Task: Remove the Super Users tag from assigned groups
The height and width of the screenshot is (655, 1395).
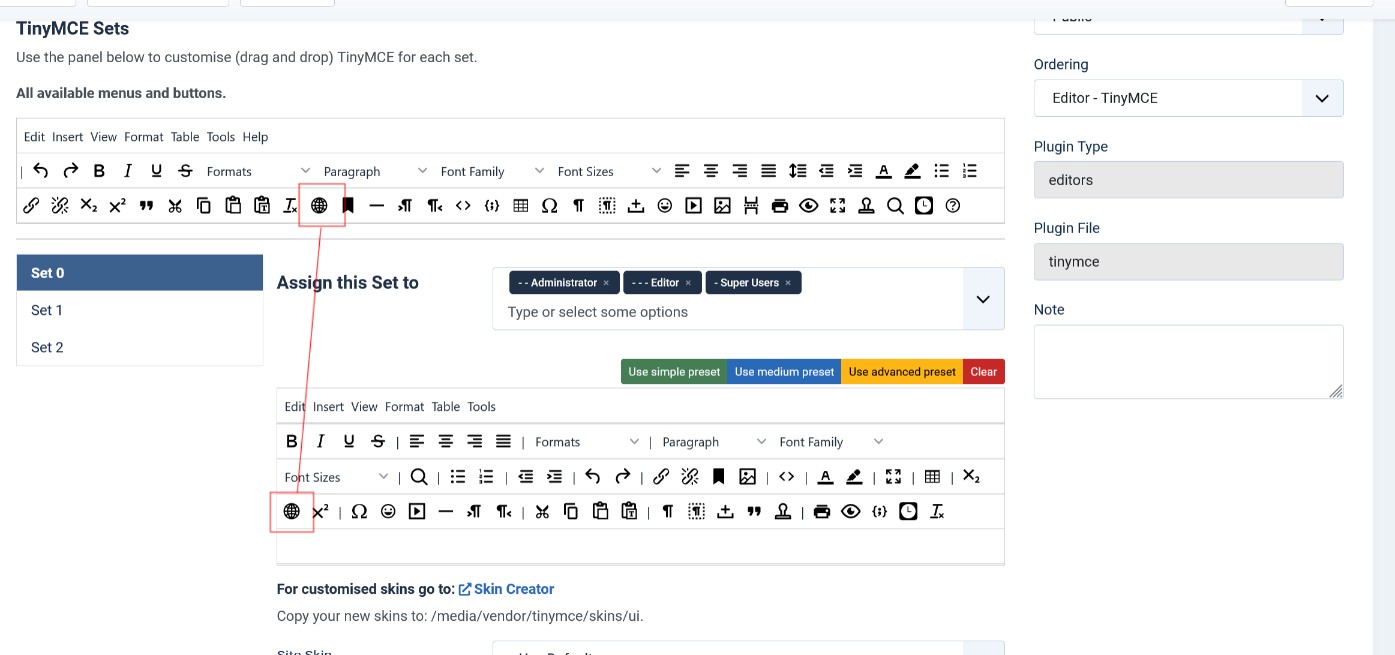Action: 788,283
